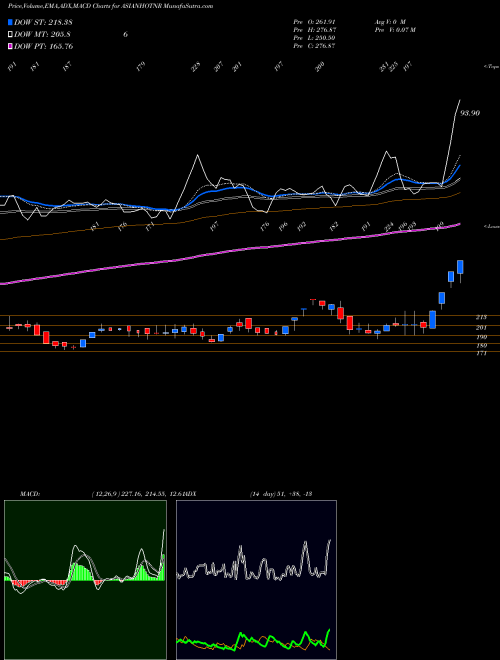Click the 'Pre L: 250.50' low value
Viewport: 500px width, 660px height.
point(314,38)
